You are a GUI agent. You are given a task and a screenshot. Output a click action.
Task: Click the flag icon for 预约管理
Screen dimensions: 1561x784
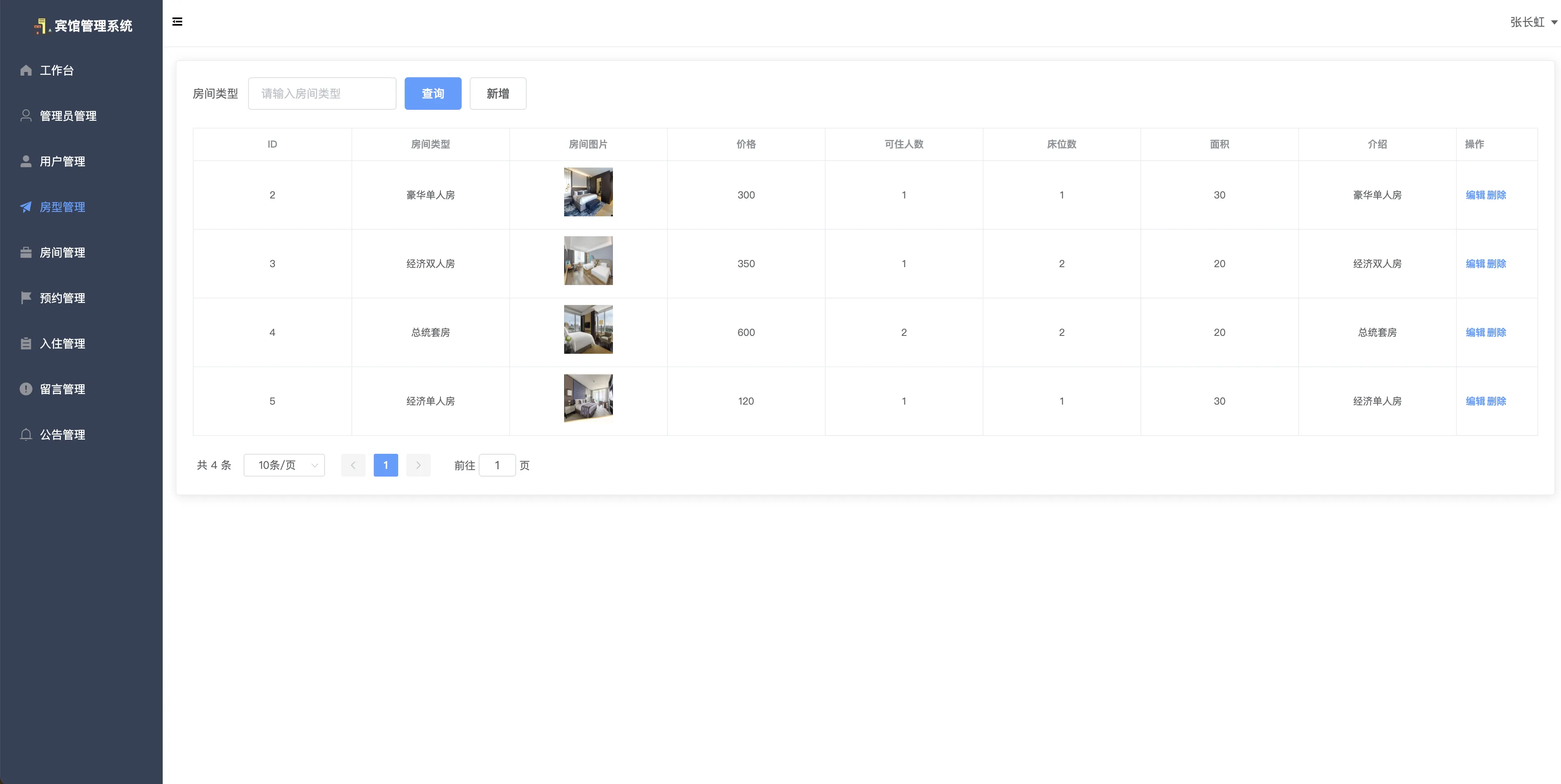[x=26, y=298]
